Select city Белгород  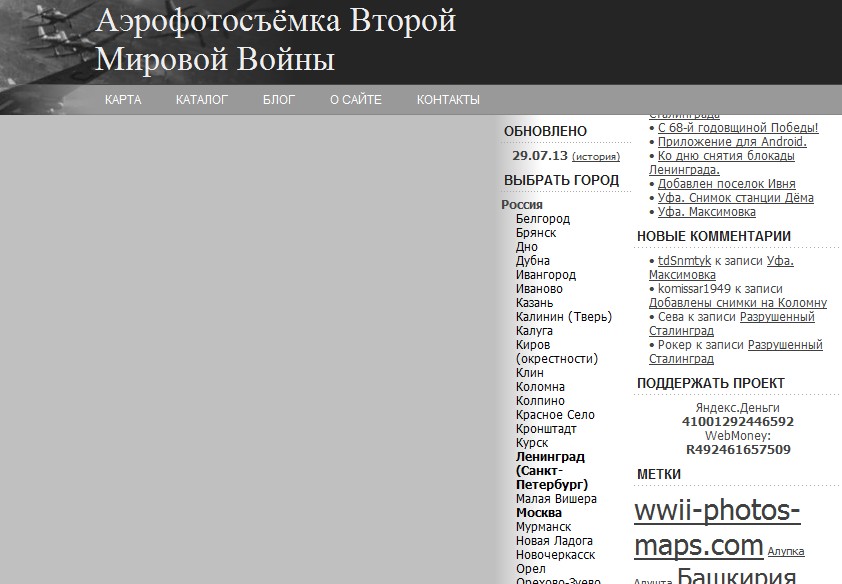pyautogui.click(x=542, y=218)
